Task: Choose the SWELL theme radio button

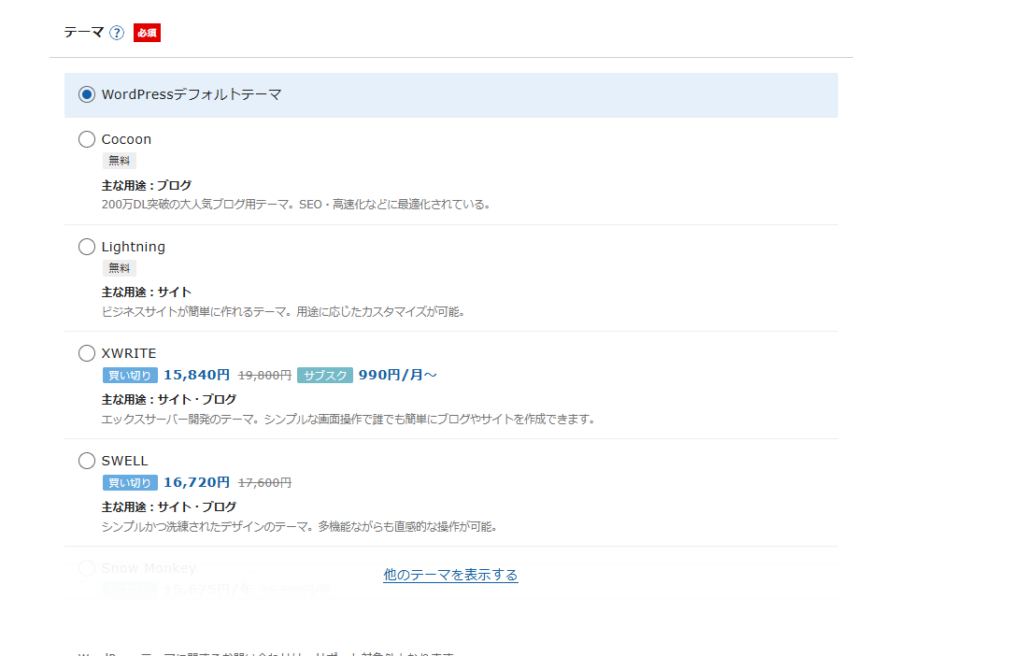Action: point(87,461)
